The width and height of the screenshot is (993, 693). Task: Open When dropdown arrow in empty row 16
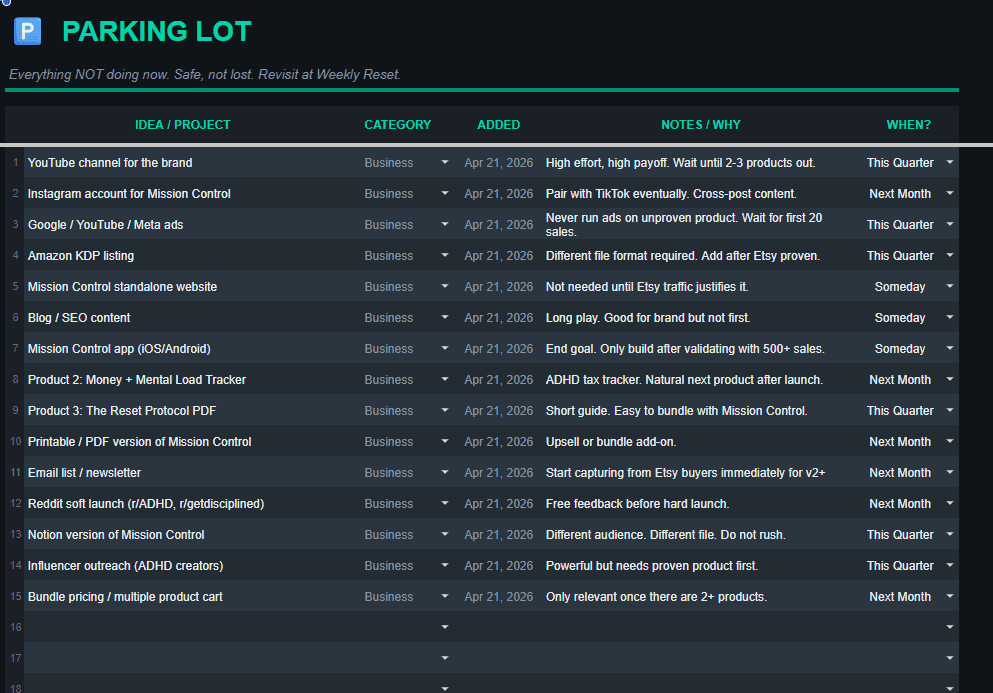pos(949,627)
